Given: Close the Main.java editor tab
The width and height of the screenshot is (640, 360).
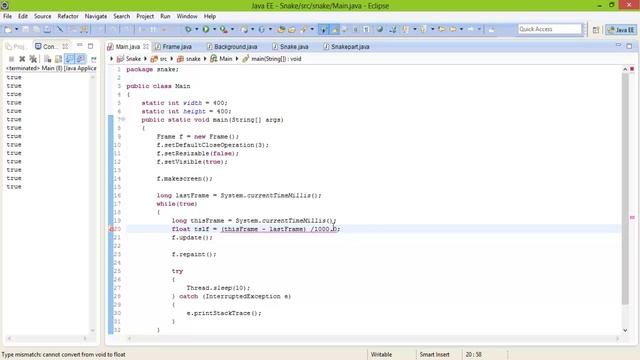Looking at the screenshot, I should [146, 47].
